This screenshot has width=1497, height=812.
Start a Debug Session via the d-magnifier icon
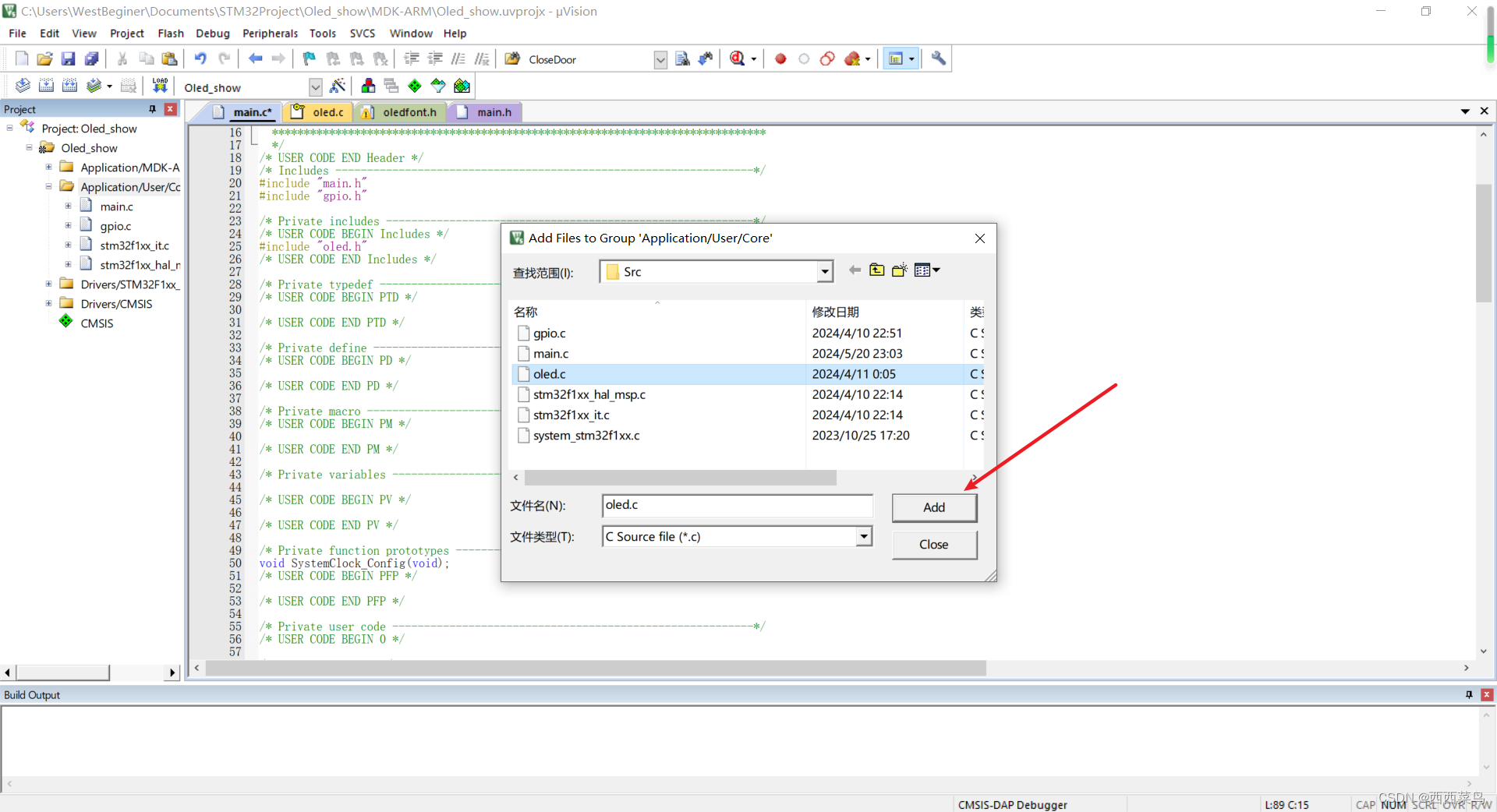tap(738, 58)
